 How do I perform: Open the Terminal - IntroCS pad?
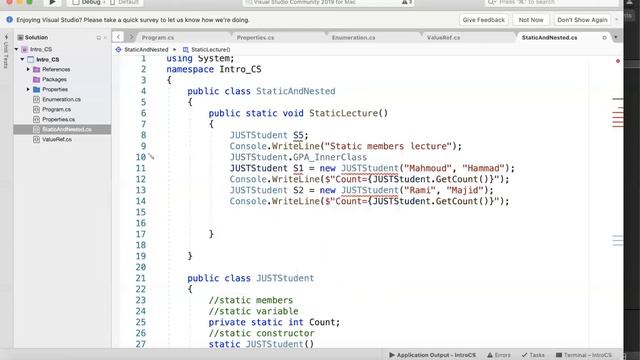[x=584, y=355]
